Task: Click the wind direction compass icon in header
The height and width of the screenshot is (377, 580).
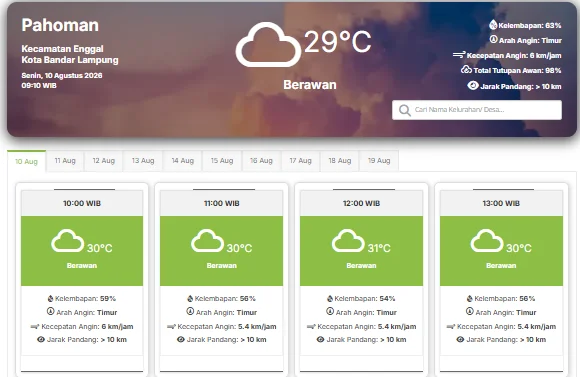Action: [493, 39]
